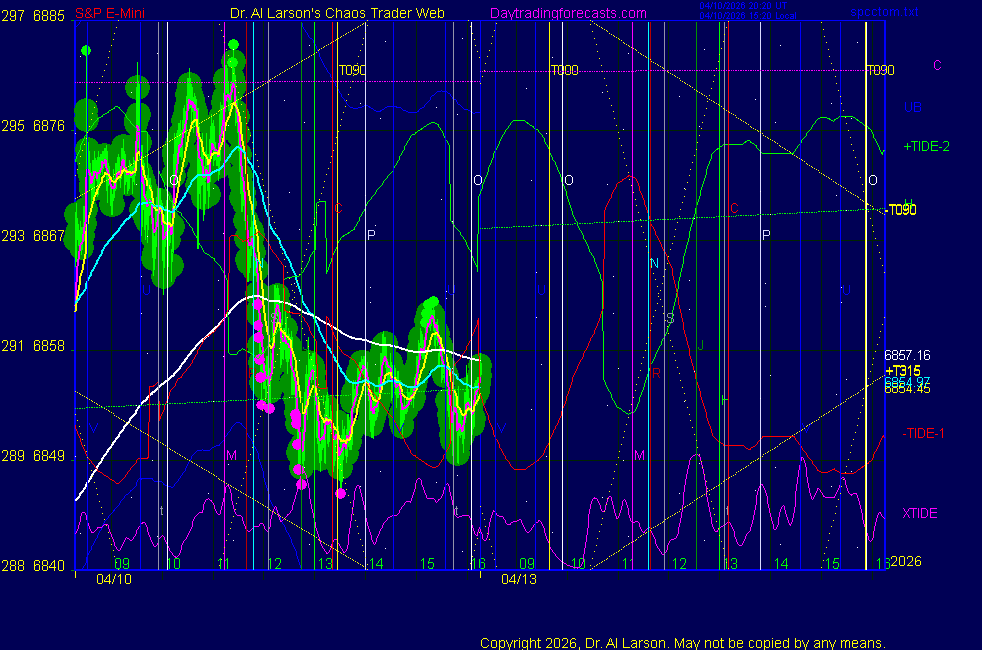Image resolution: width=982 pixels, height=650 pixels.
Task: Click the 2026 year label
Action: pyautogui.click(x=905, y=562)
